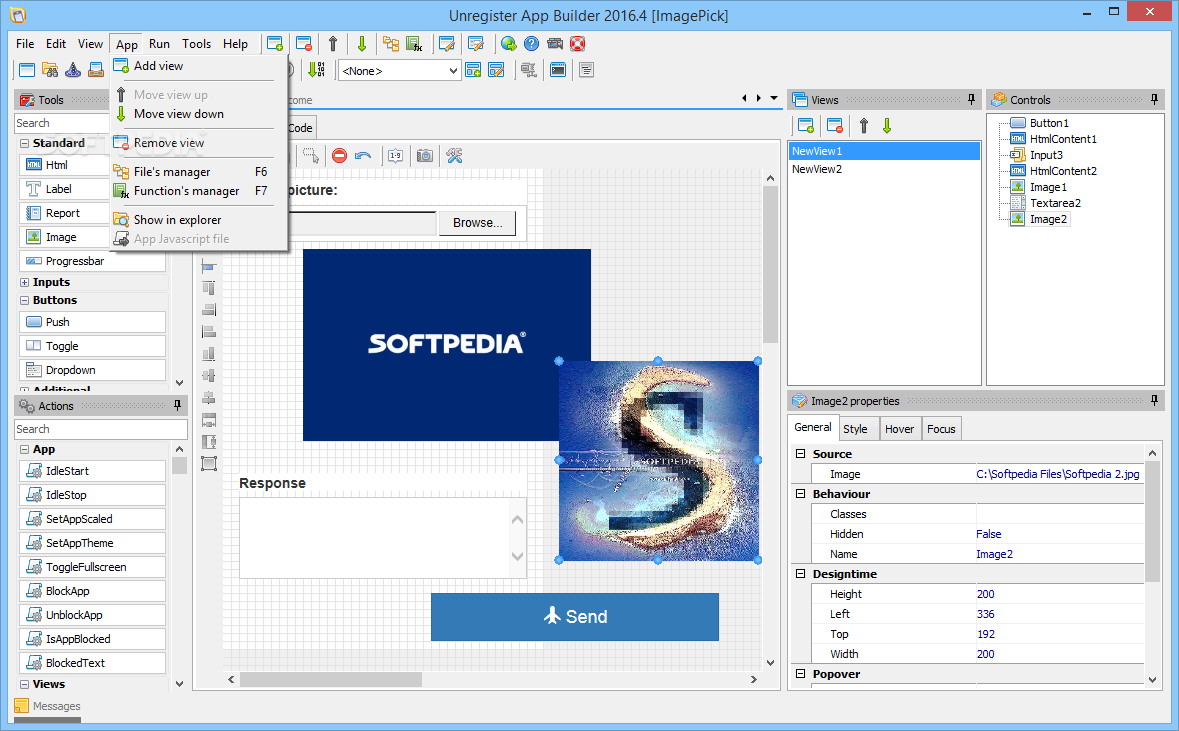Select NewView2 in Views list
The width and height of the screenshot is (1179, 731).
[884, 169]
